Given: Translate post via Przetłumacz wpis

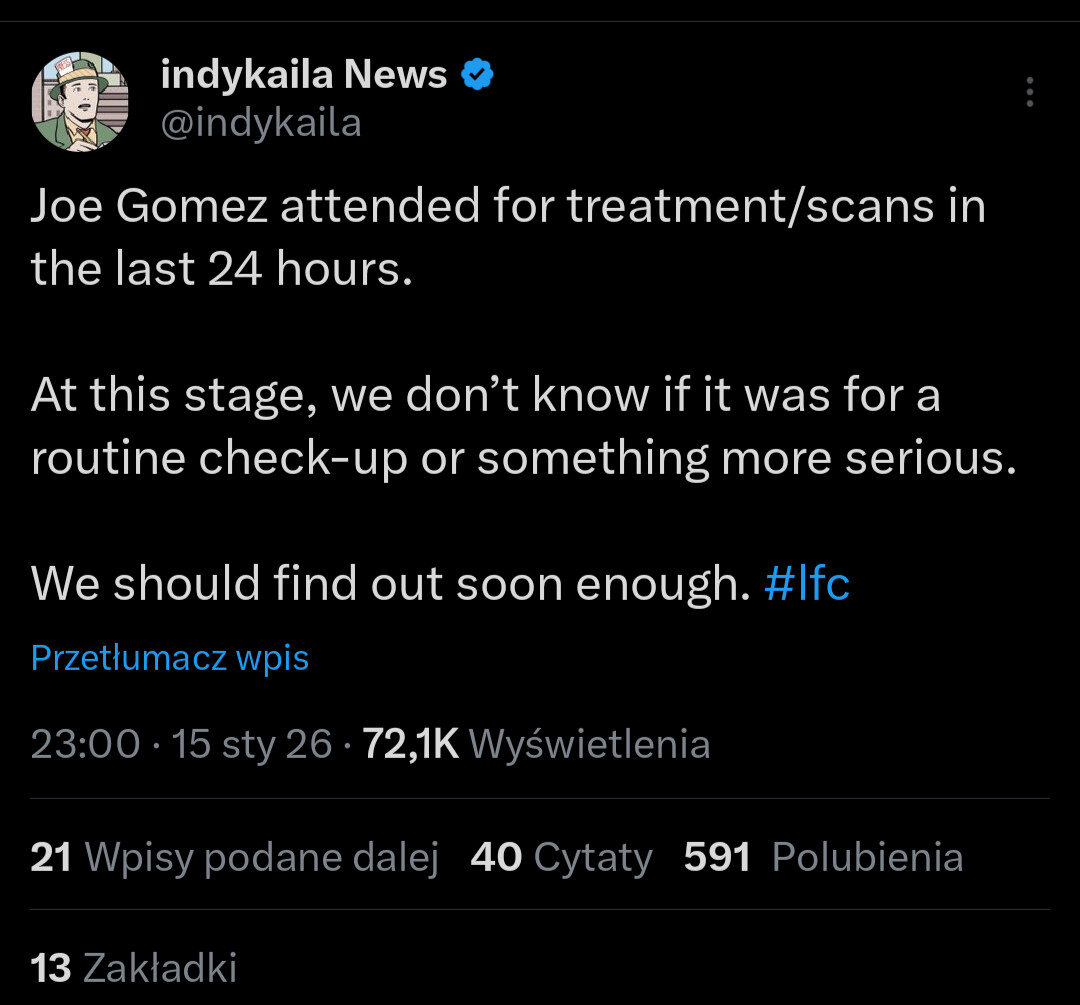Looking at the screenshot, I should point(170,658).
